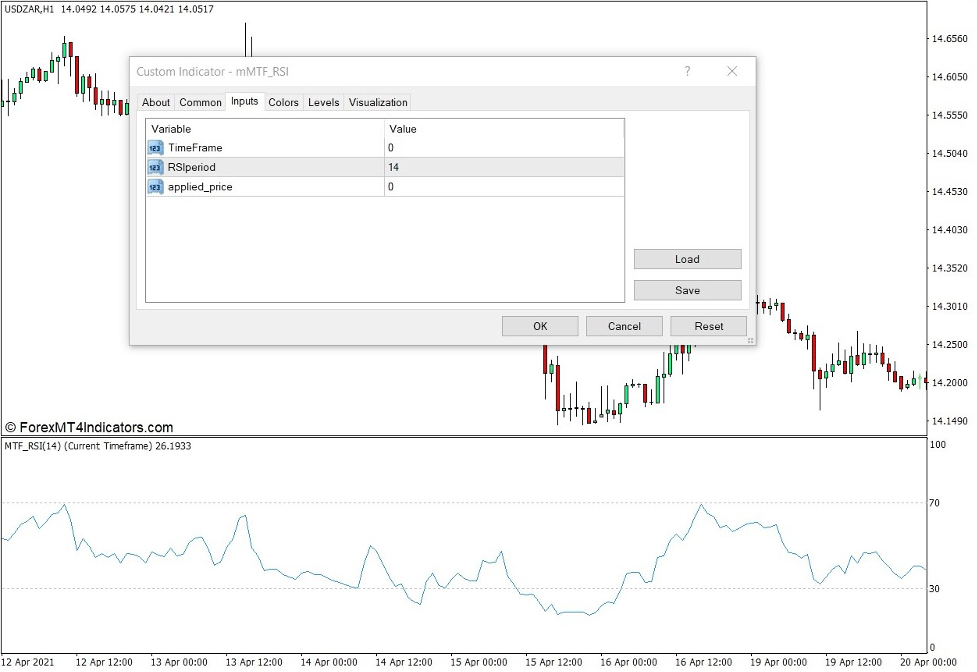Image resolution: width=977 pixels, height=672 pixels.
Task: Switch to the Visualization tab
Action: 378,102
